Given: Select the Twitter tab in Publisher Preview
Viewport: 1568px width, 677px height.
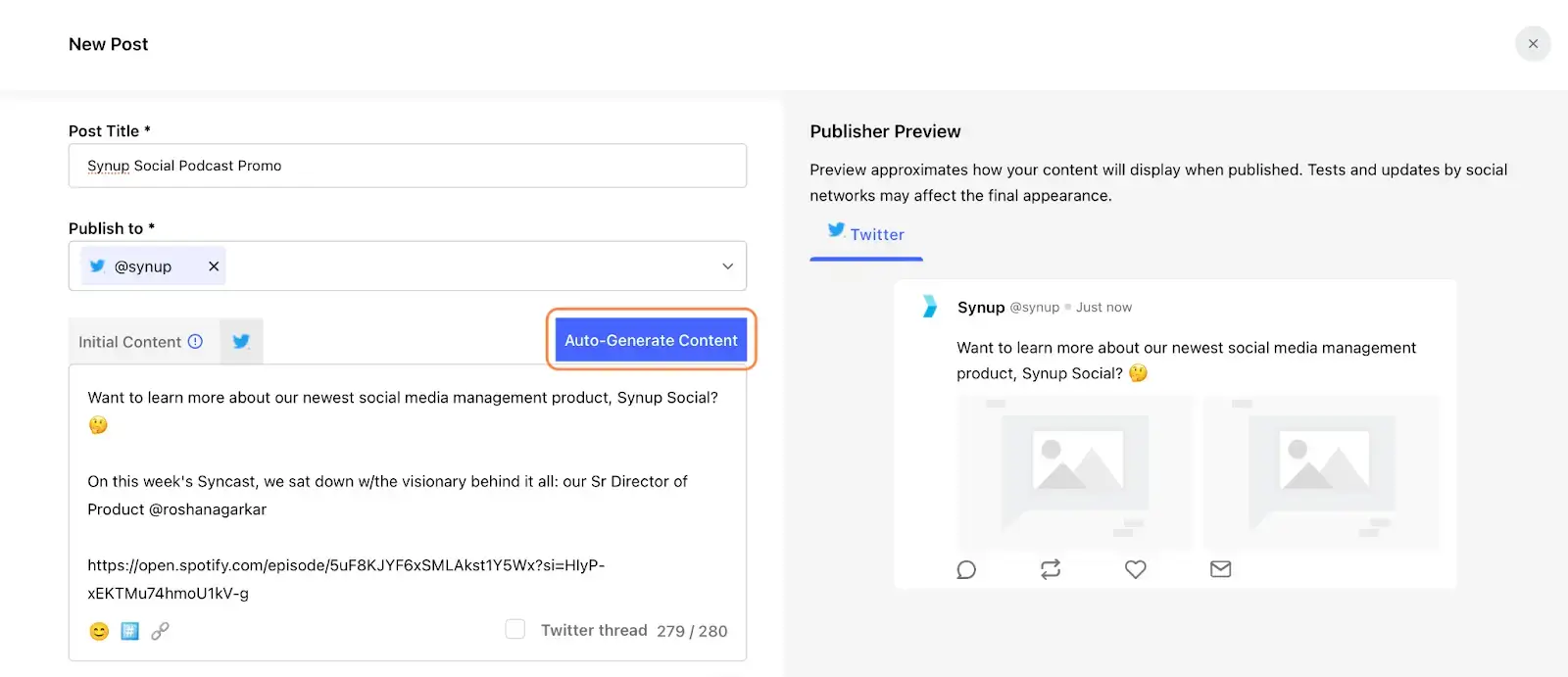Looking at the screenshot, I should tap(866, 235).
